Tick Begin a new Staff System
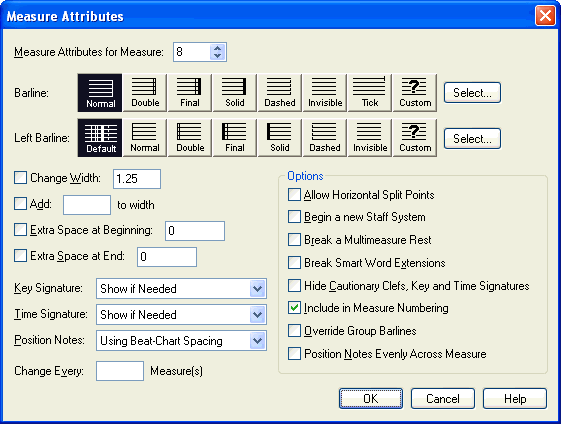Screen dimensions: 561x424 (x=294, y=217)
